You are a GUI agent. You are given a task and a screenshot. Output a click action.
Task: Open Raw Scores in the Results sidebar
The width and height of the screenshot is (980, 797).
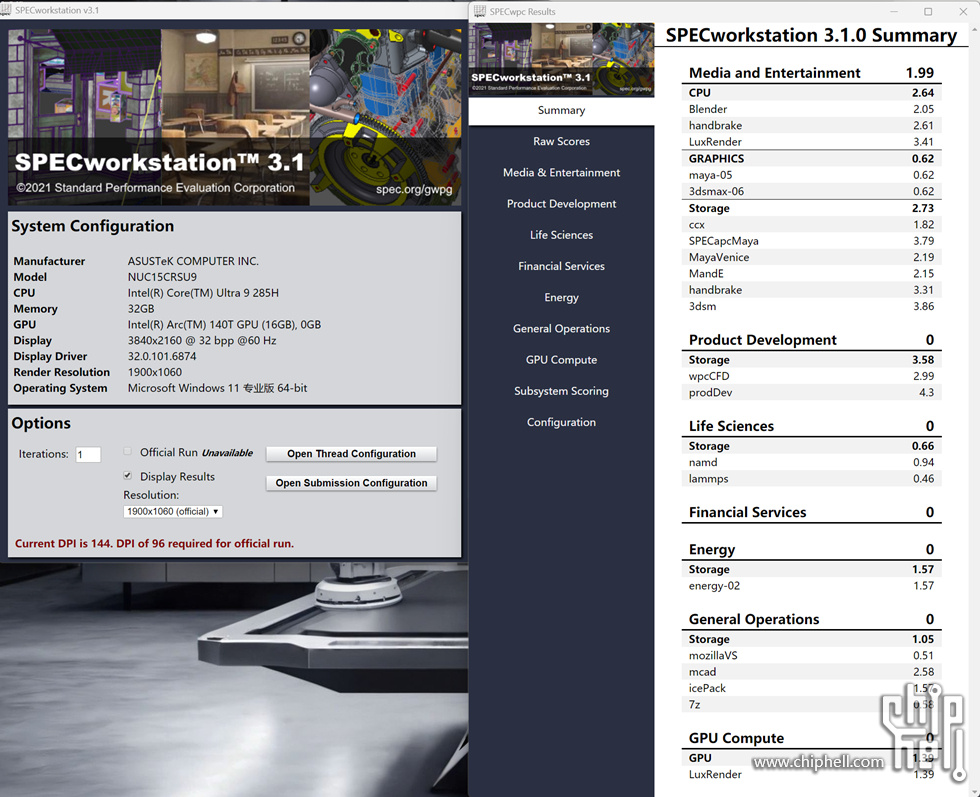pos(561,141)
